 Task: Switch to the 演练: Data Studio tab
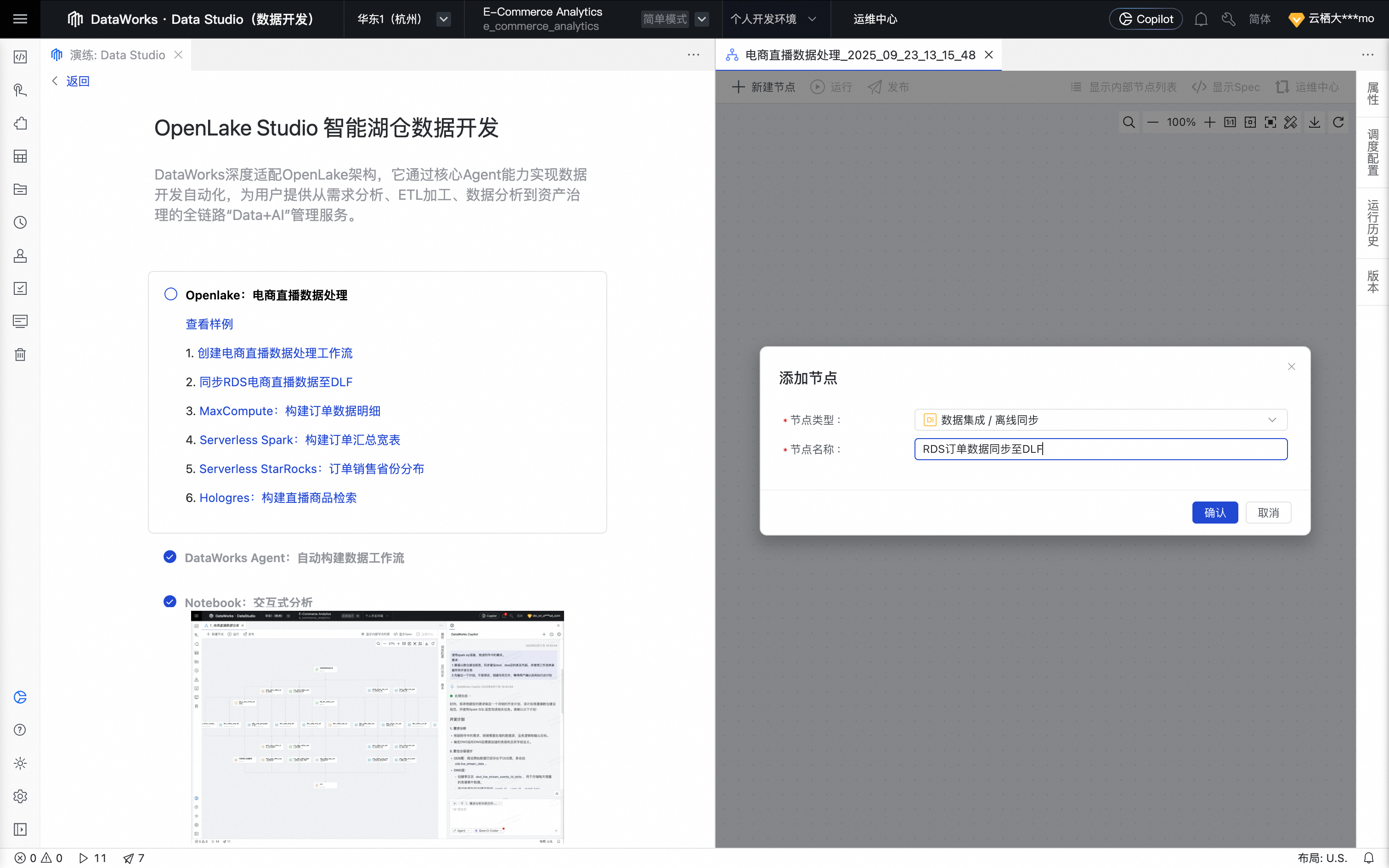tap(117, 55)
